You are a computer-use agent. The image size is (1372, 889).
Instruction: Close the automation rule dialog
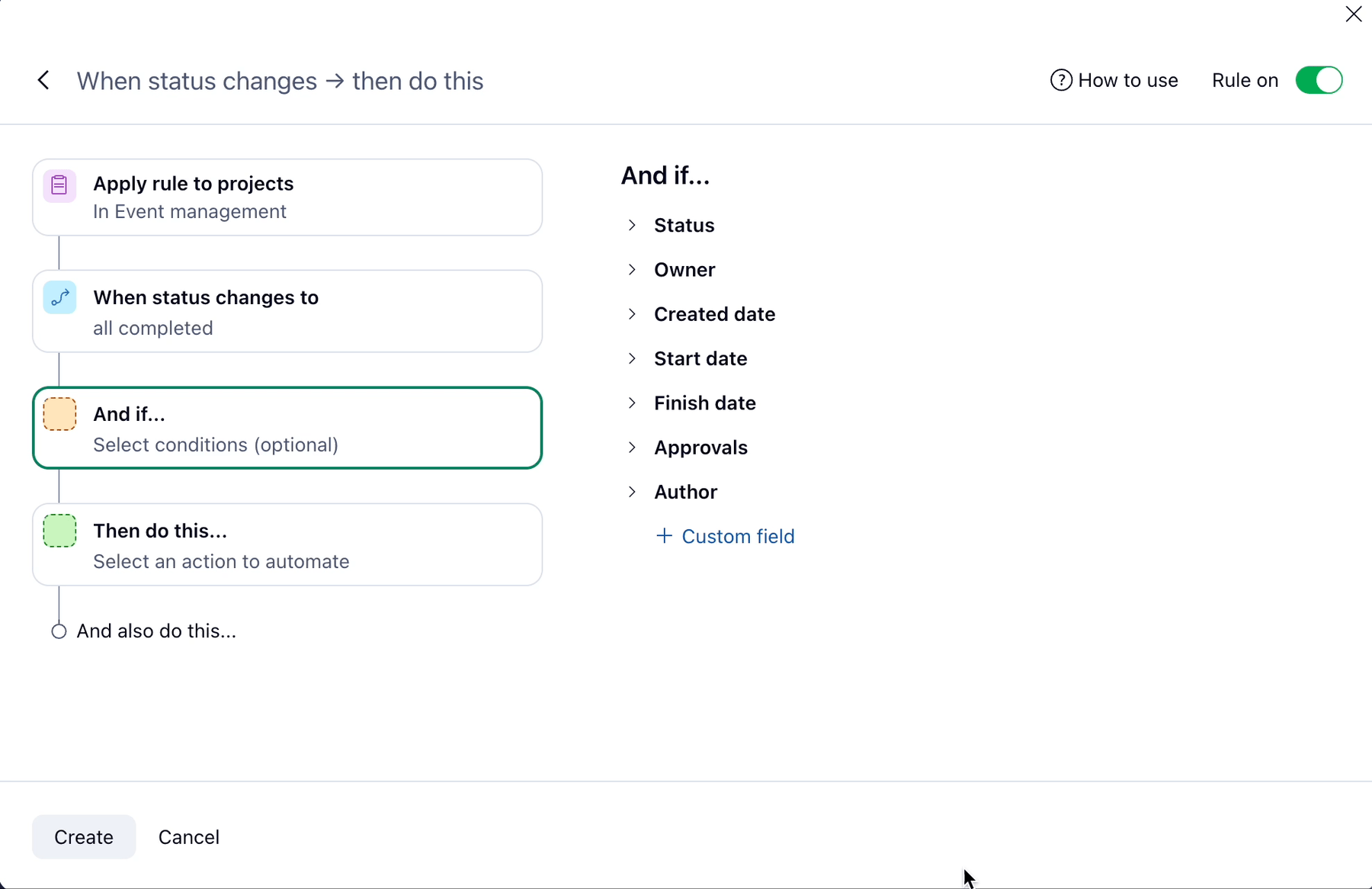click(x=1354, y=14)
